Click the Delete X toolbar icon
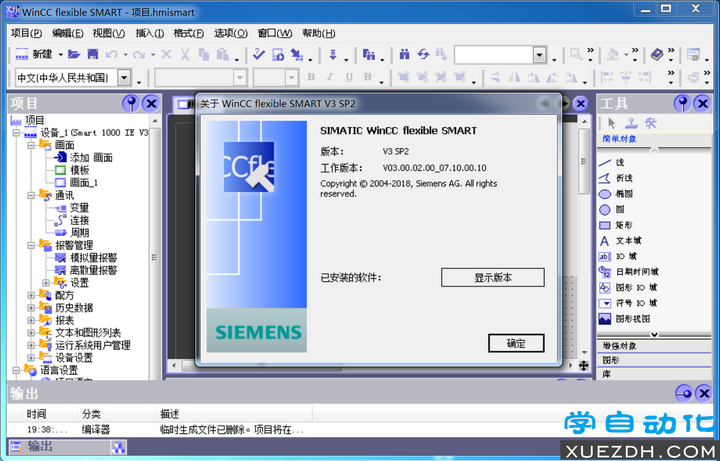Screen dimensions: 720x461 [x=166, y=54]
